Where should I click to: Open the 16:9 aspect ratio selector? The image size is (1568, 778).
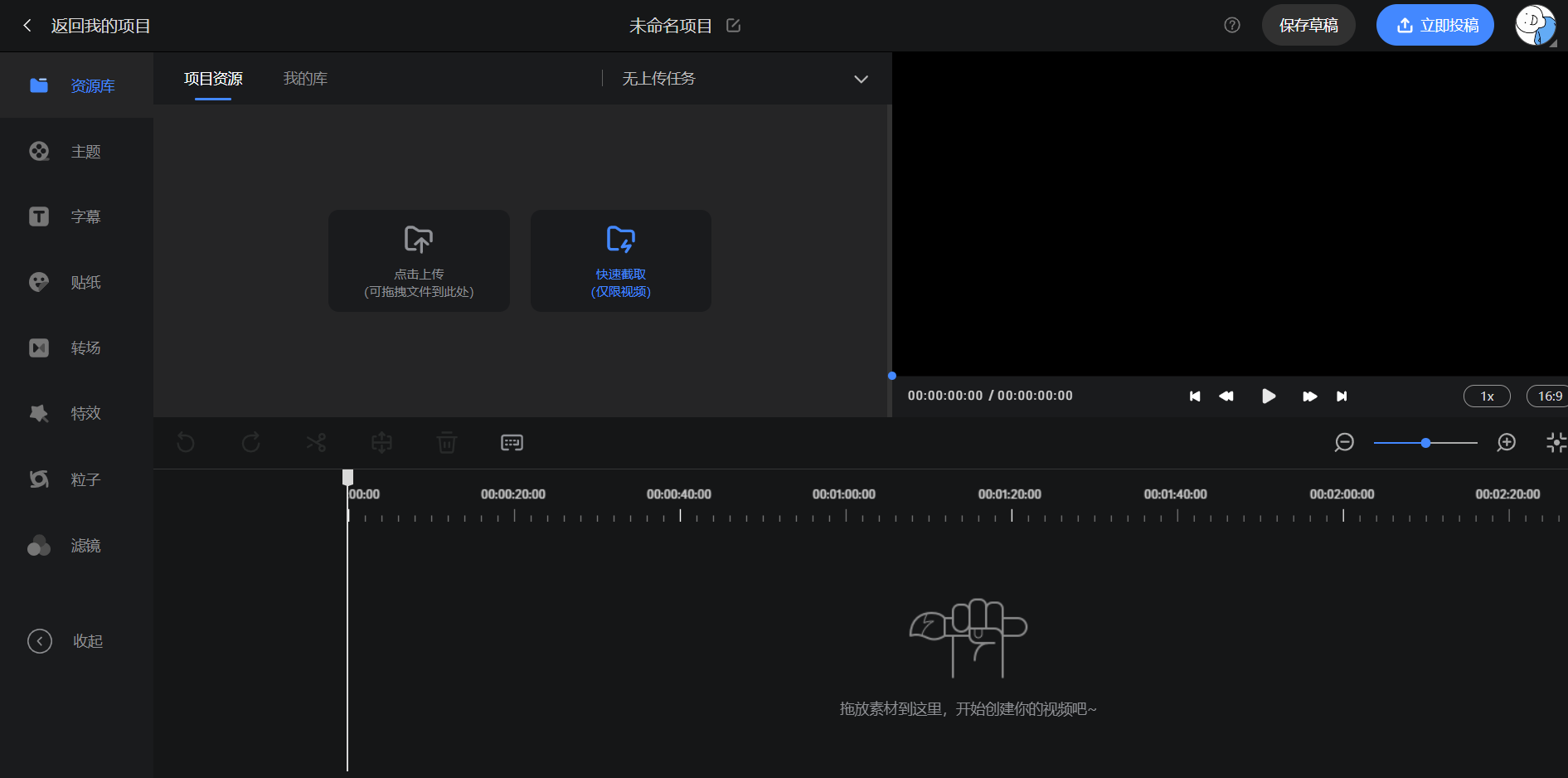click(1548, 396)
